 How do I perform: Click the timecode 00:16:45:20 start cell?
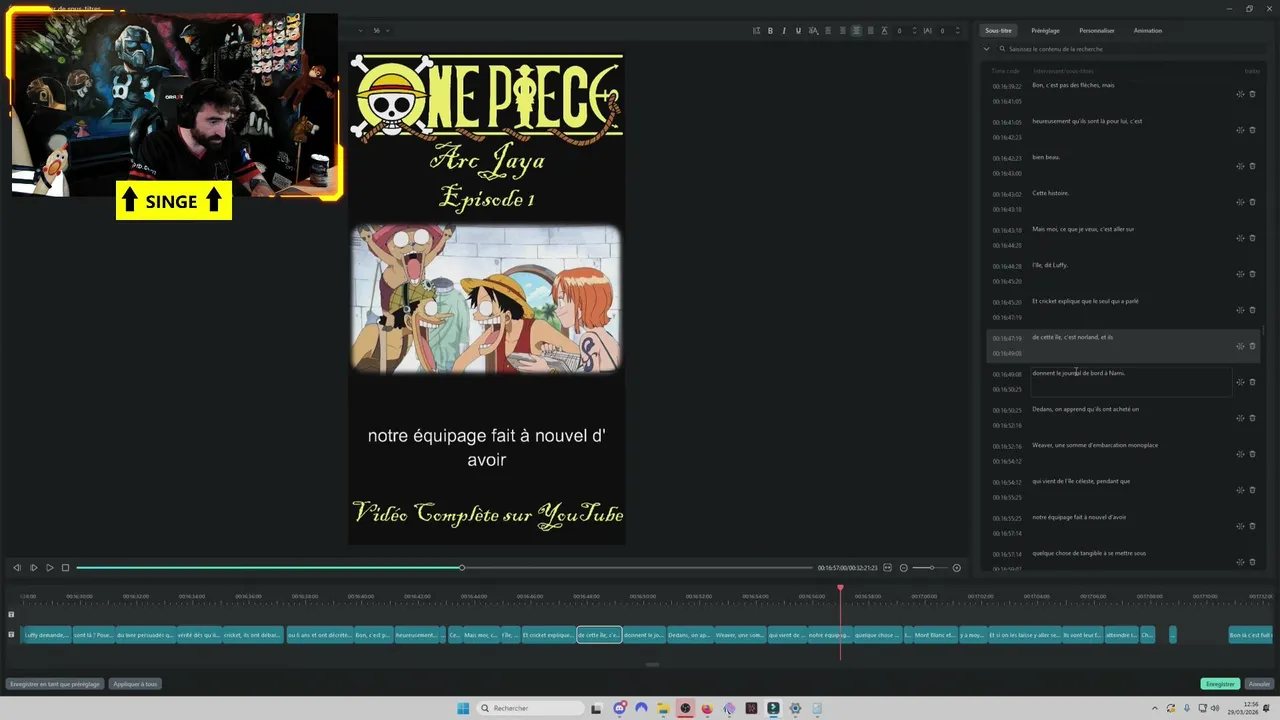coord(1007,302)
